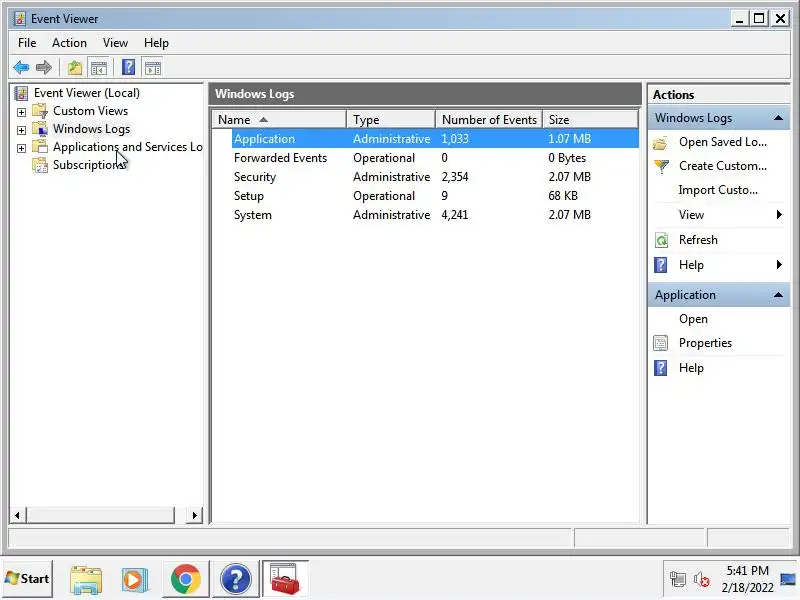Open the View submenu arrow in Actions
The height and width of the screenshot is (600, 800).
click(x=779, y=215)
